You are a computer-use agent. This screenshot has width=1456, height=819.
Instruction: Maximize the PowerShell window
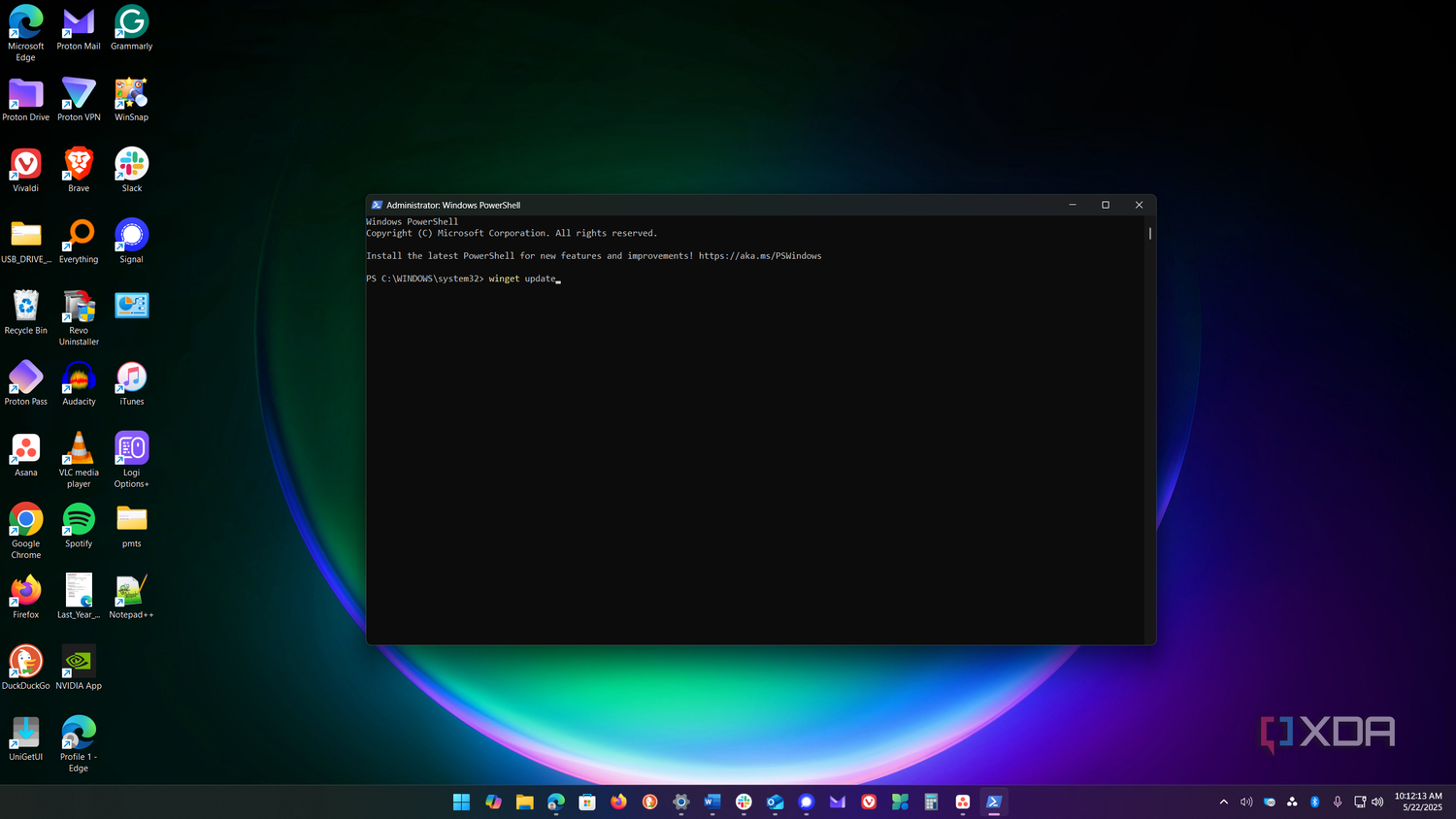coord(1106,205)
